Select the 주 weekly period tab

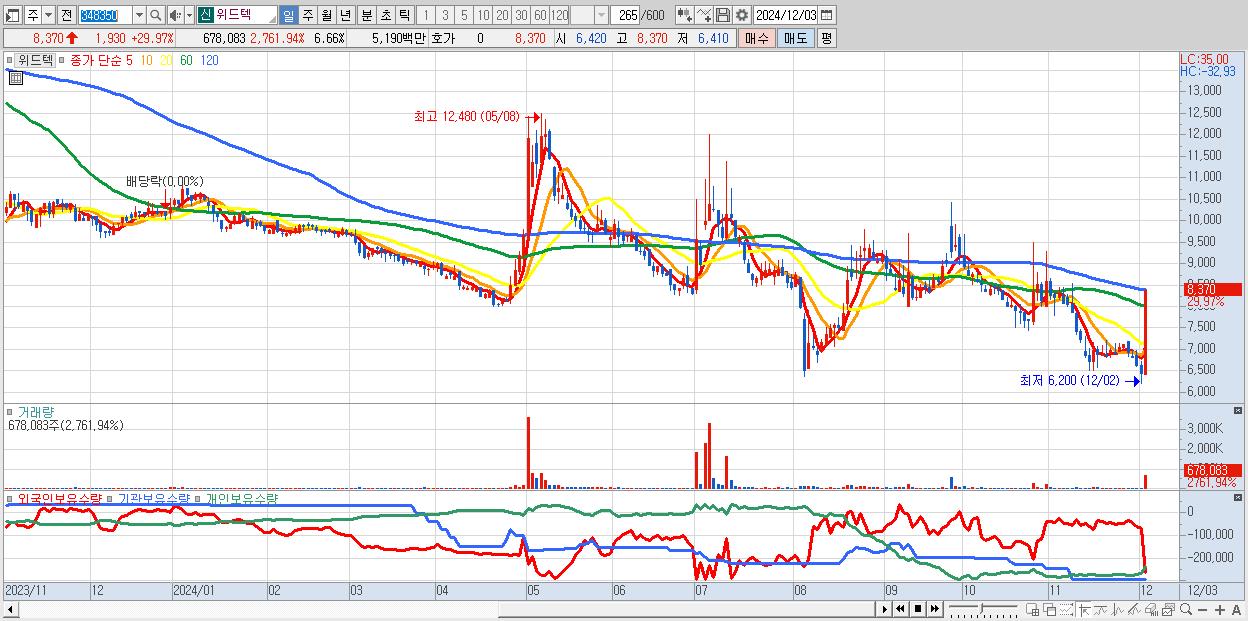(x=307, y=15)
